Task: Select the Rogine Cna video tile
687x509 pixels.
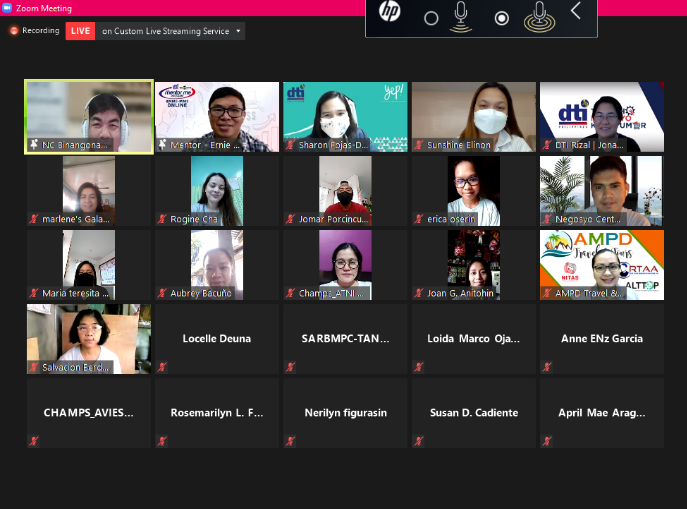Action: click(x=217, y=190)
